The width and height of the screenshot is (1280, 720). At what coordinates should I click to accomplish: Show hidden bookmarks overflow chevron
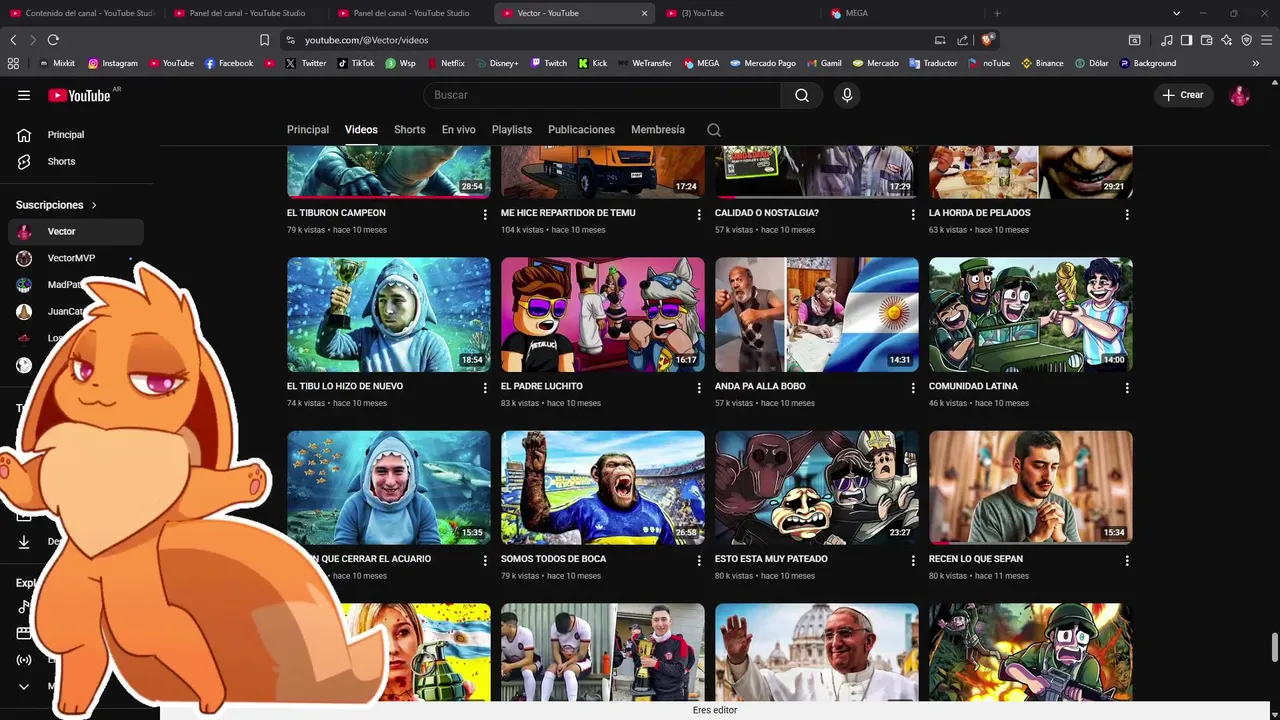(1256, 63)
